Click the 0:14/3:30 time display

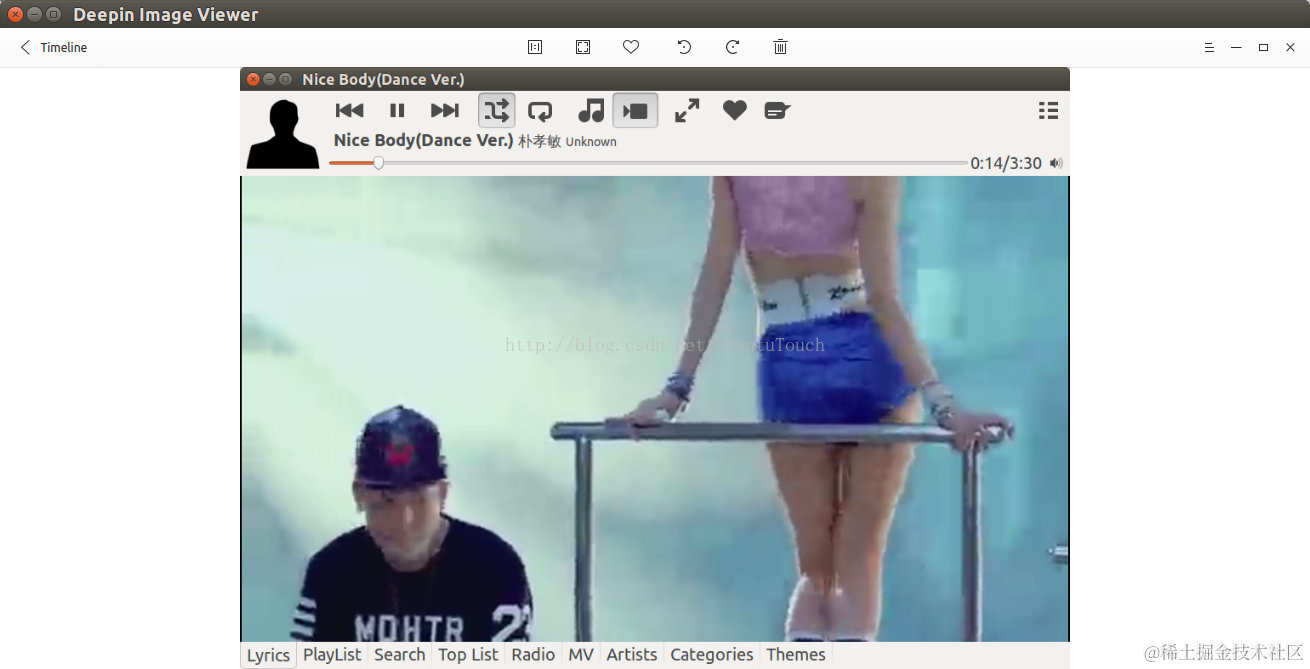1006,163
